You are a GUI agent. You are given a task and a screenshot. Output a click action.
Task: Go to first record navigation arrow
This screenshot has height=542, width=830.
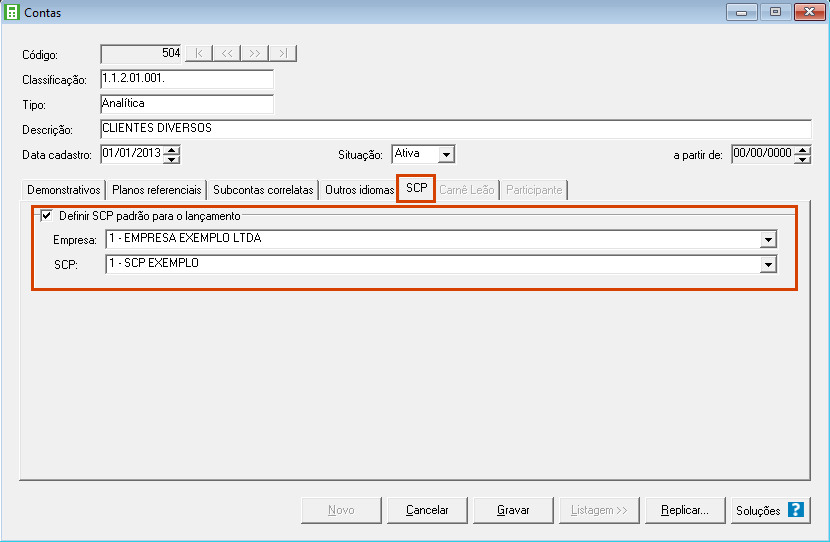click(x=199, y=53)
